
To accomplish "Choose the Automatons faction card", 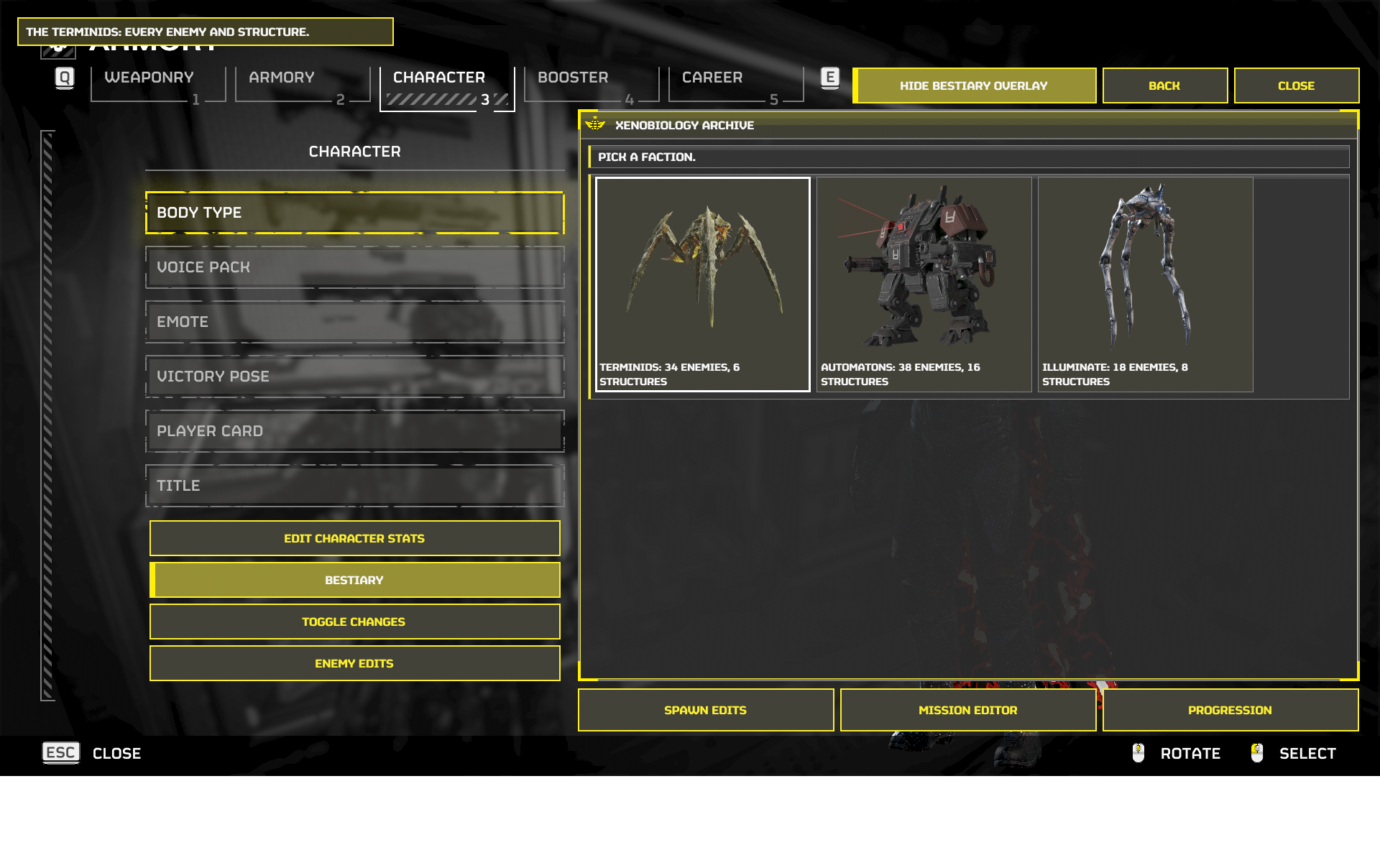I will tap(924, 285).
